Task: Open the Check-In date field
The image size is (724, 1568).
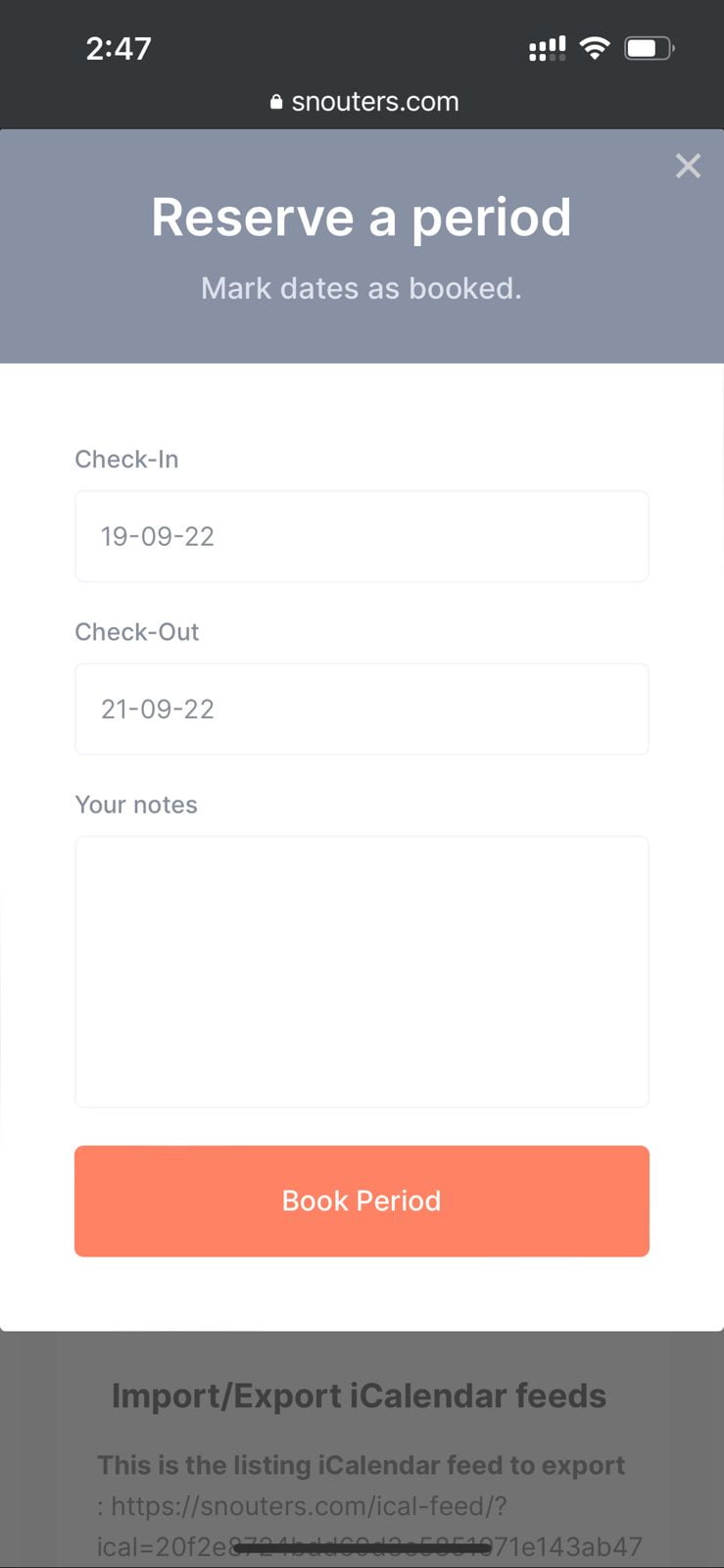Action: (362, 536)
